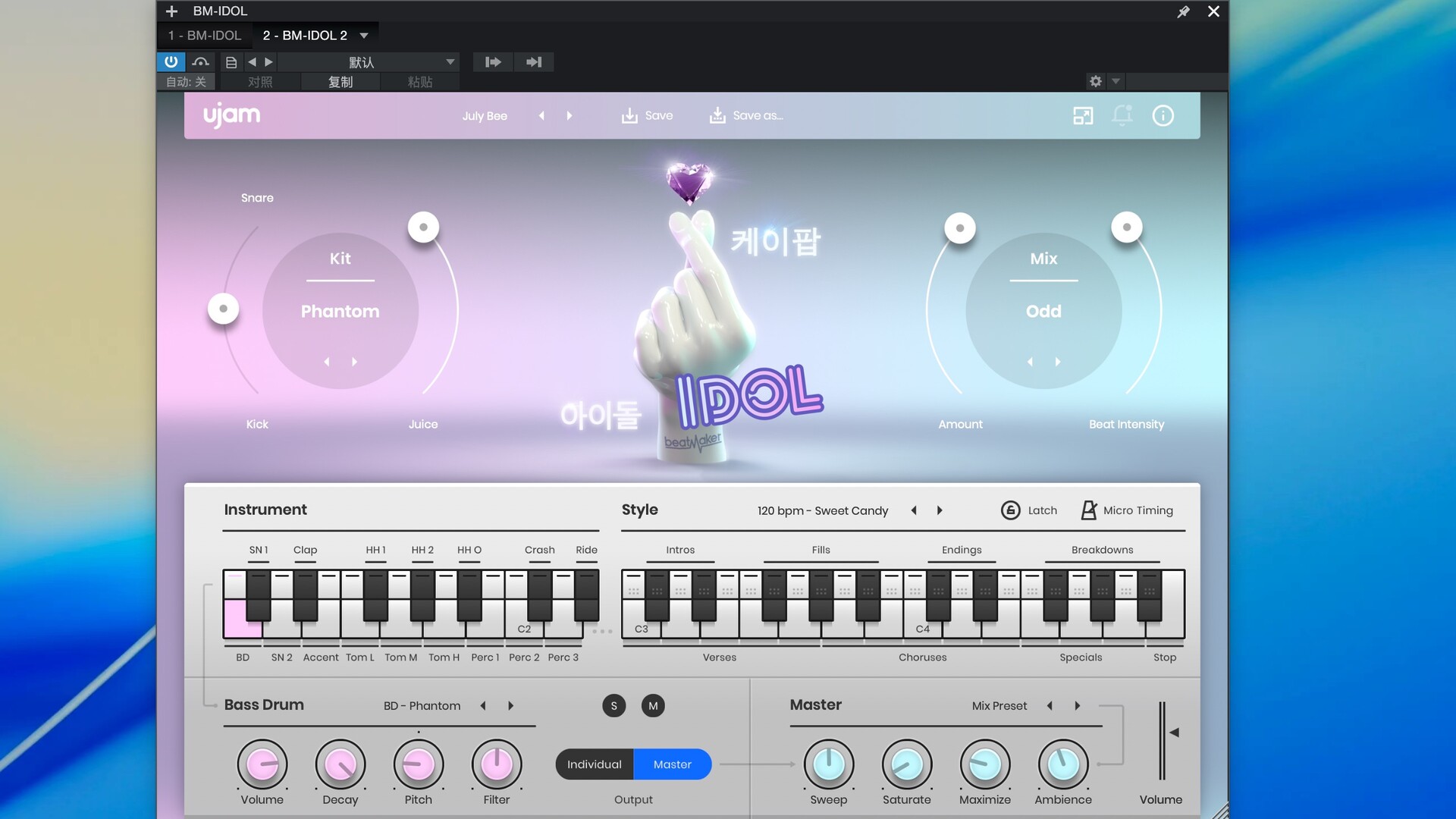Image resolution: width=1456 pixels, height=819 pixels.
Task: Solo the Bass Drum with S button
Action: point(614,706)
